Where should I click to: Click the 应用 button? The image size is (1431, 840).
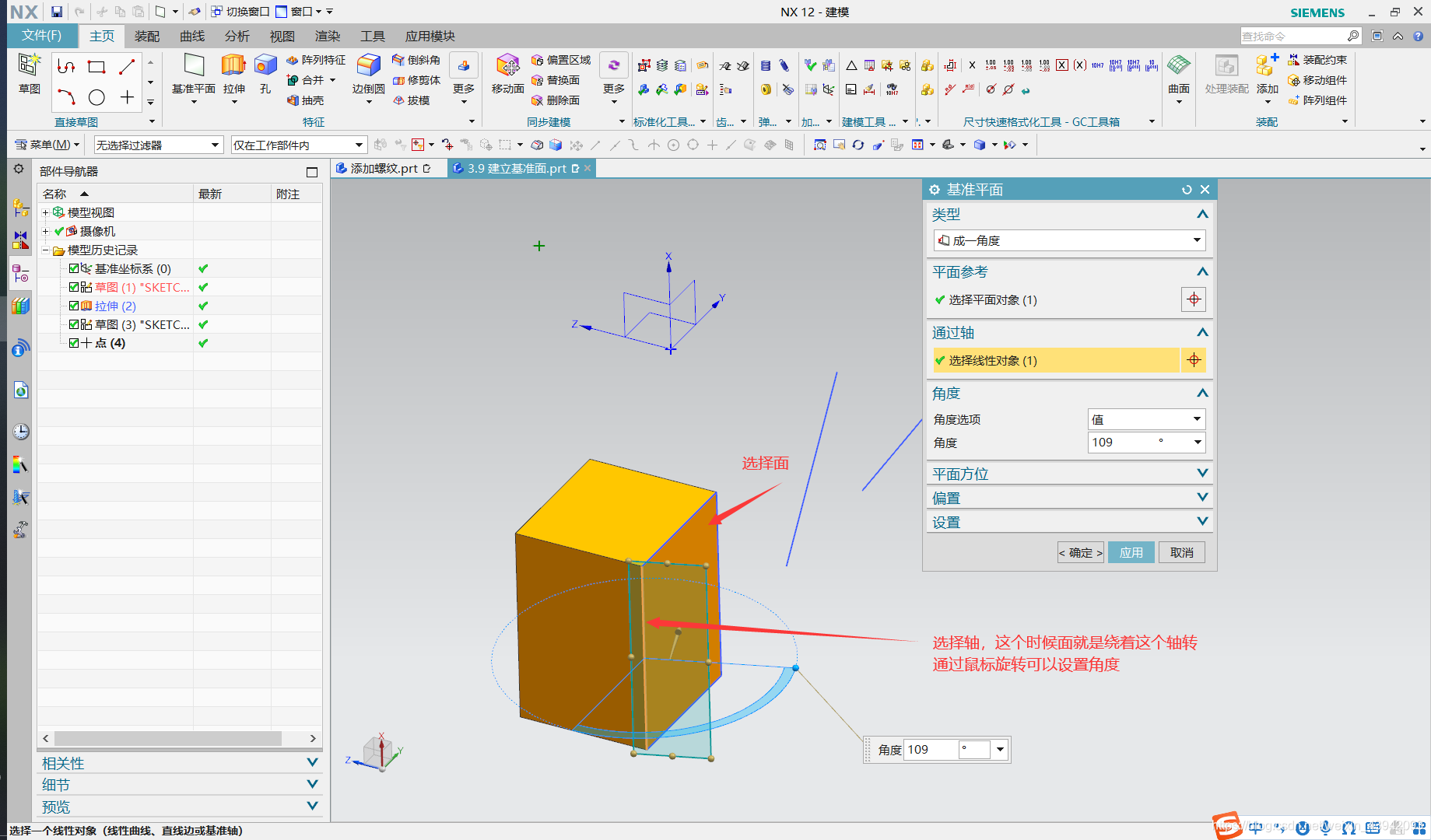point(1131,552)
